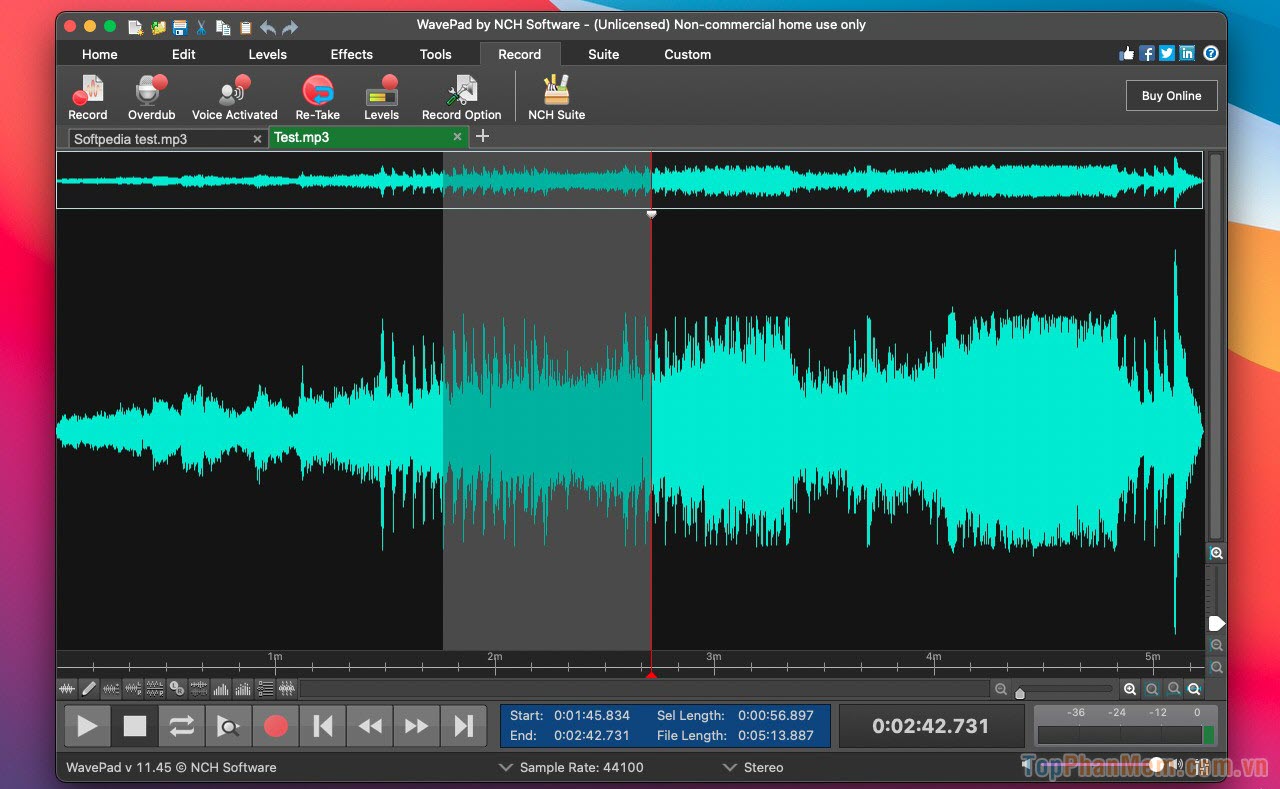Click the horizontal zoom in magnifier
1280x789 pixels.
click(1130, 689)
